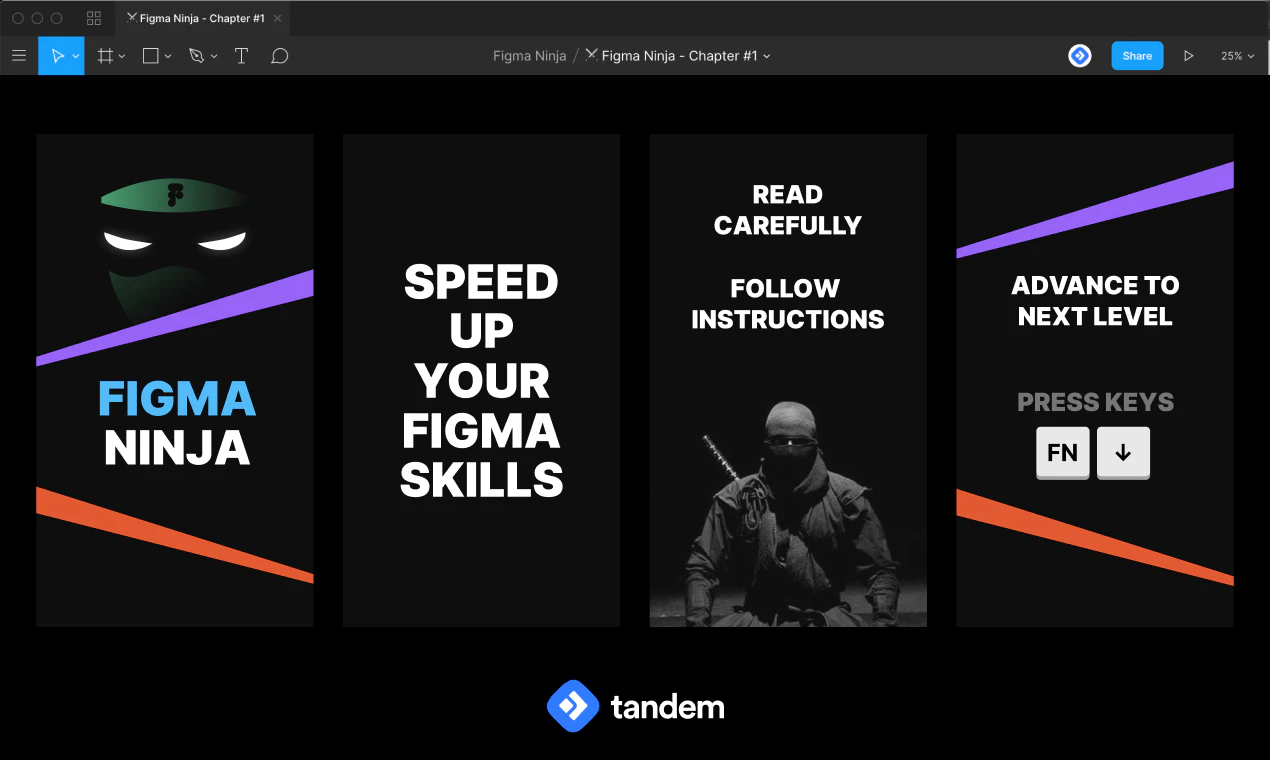Close the Figma Ninja - Chapter #1 tab
This screenshot has height=760, width=1270.
[277, 18]
